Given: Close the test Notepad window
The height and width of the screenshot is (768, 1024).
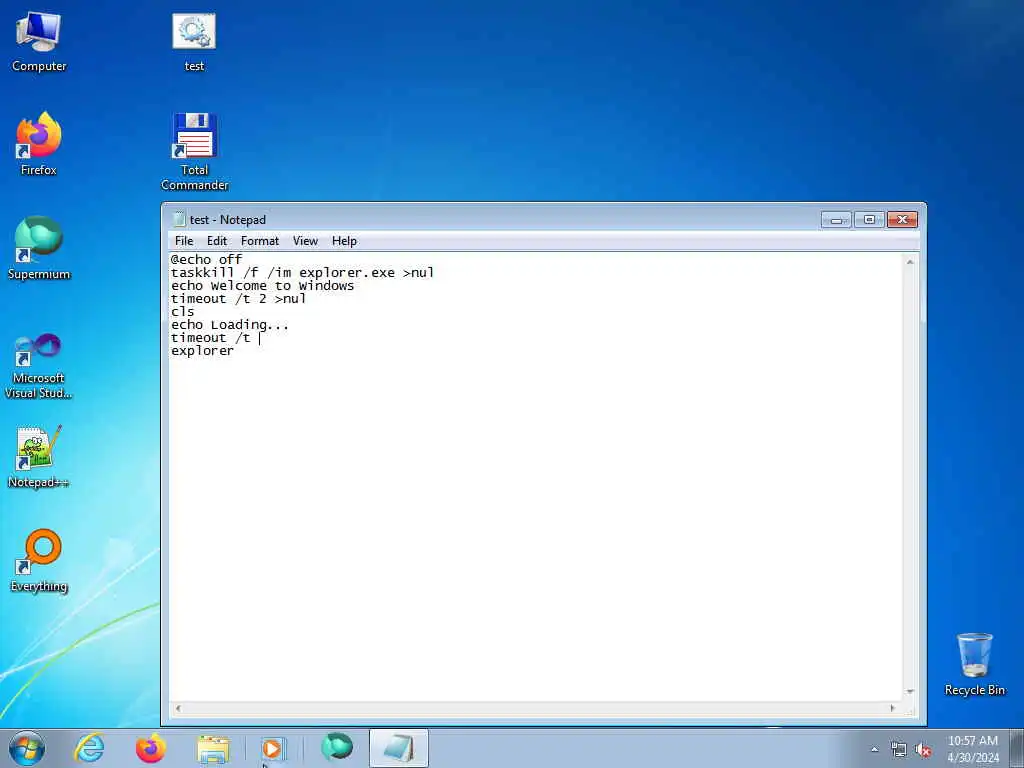Looking at the screenshot, I should [x=902, y=219].
